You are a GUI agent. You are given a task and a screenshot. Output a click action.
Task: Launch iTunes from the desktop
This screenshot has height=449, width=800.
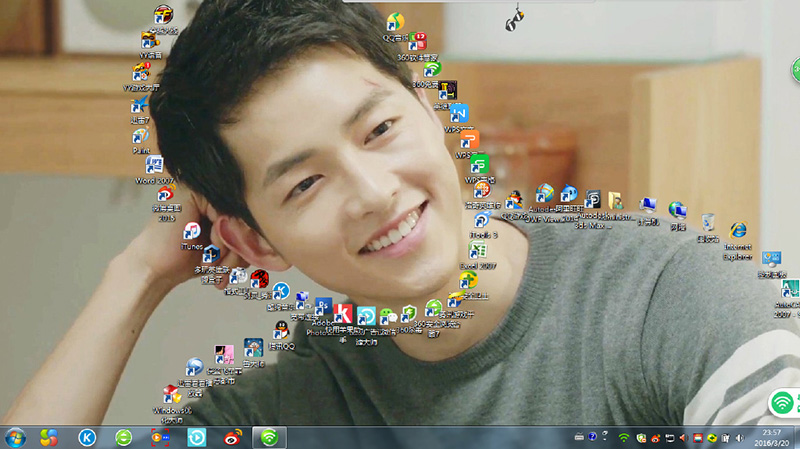(193, 230)
